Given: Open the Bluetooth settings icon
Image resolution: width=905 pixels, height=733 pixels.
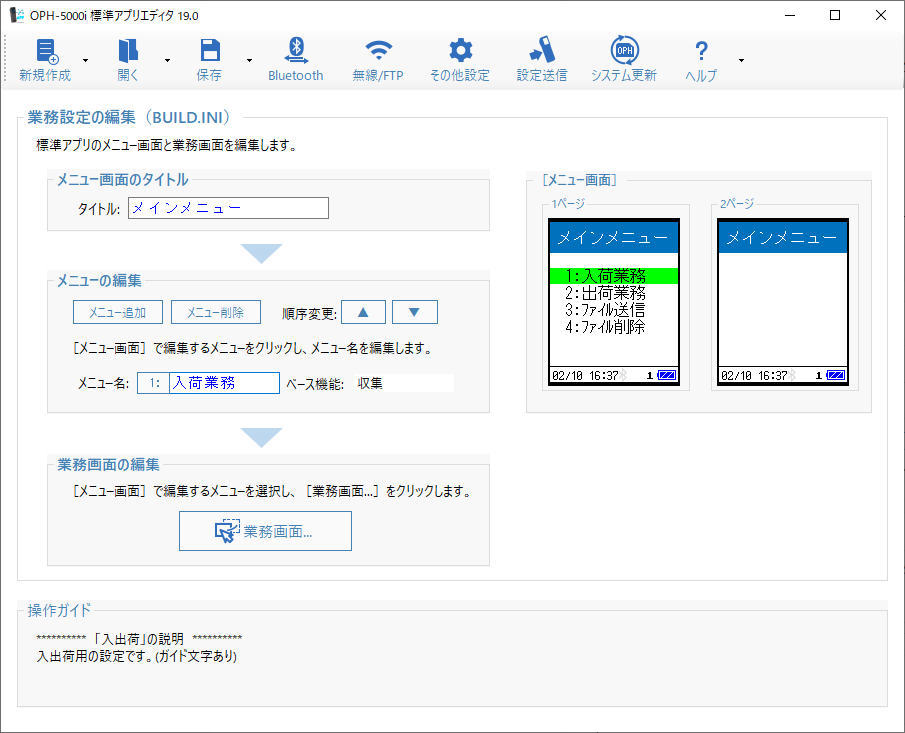Looking at the screenshot, I should 295,52.
